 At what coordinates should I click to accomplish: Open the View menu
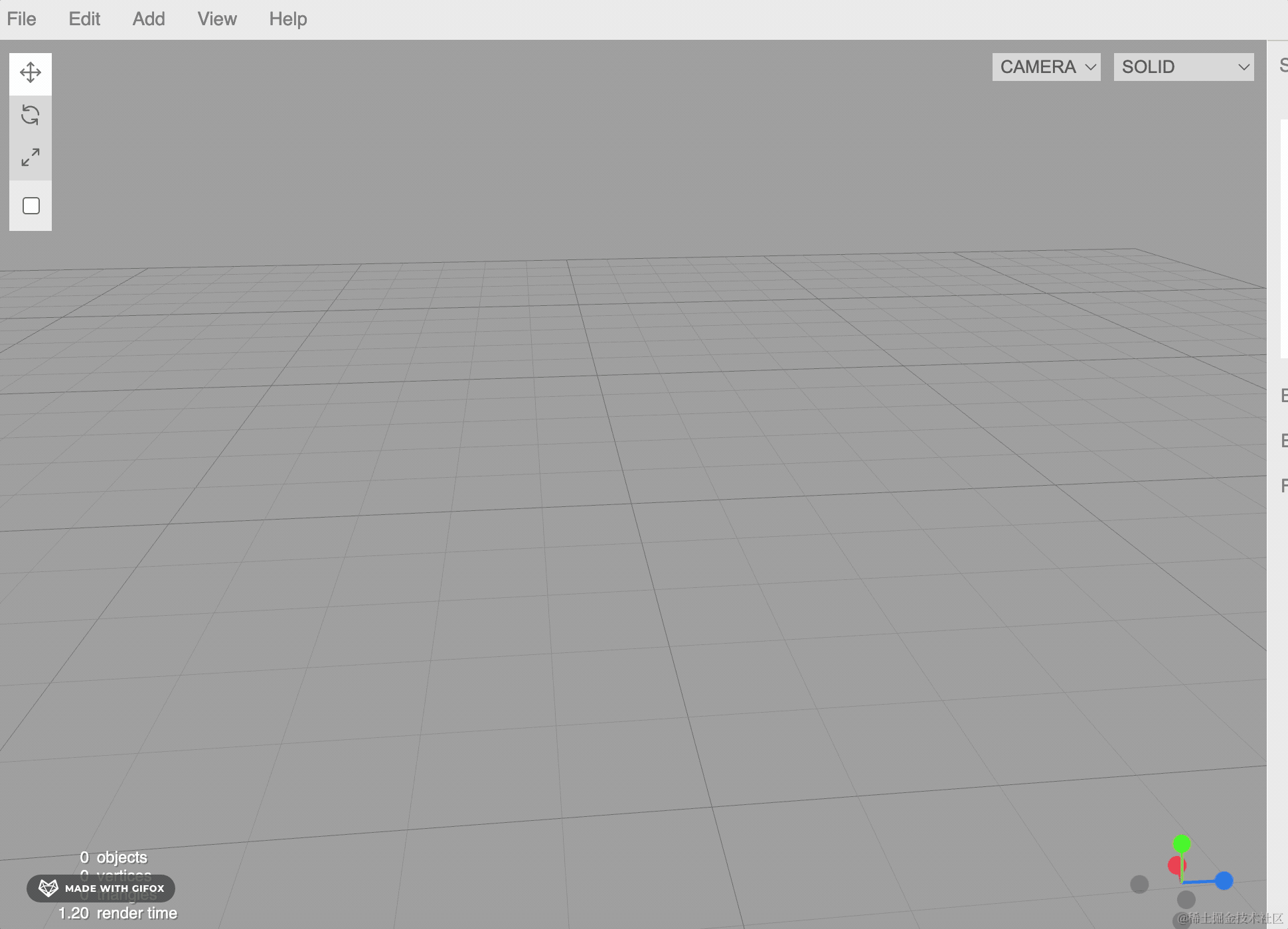[x=217, y=19]
